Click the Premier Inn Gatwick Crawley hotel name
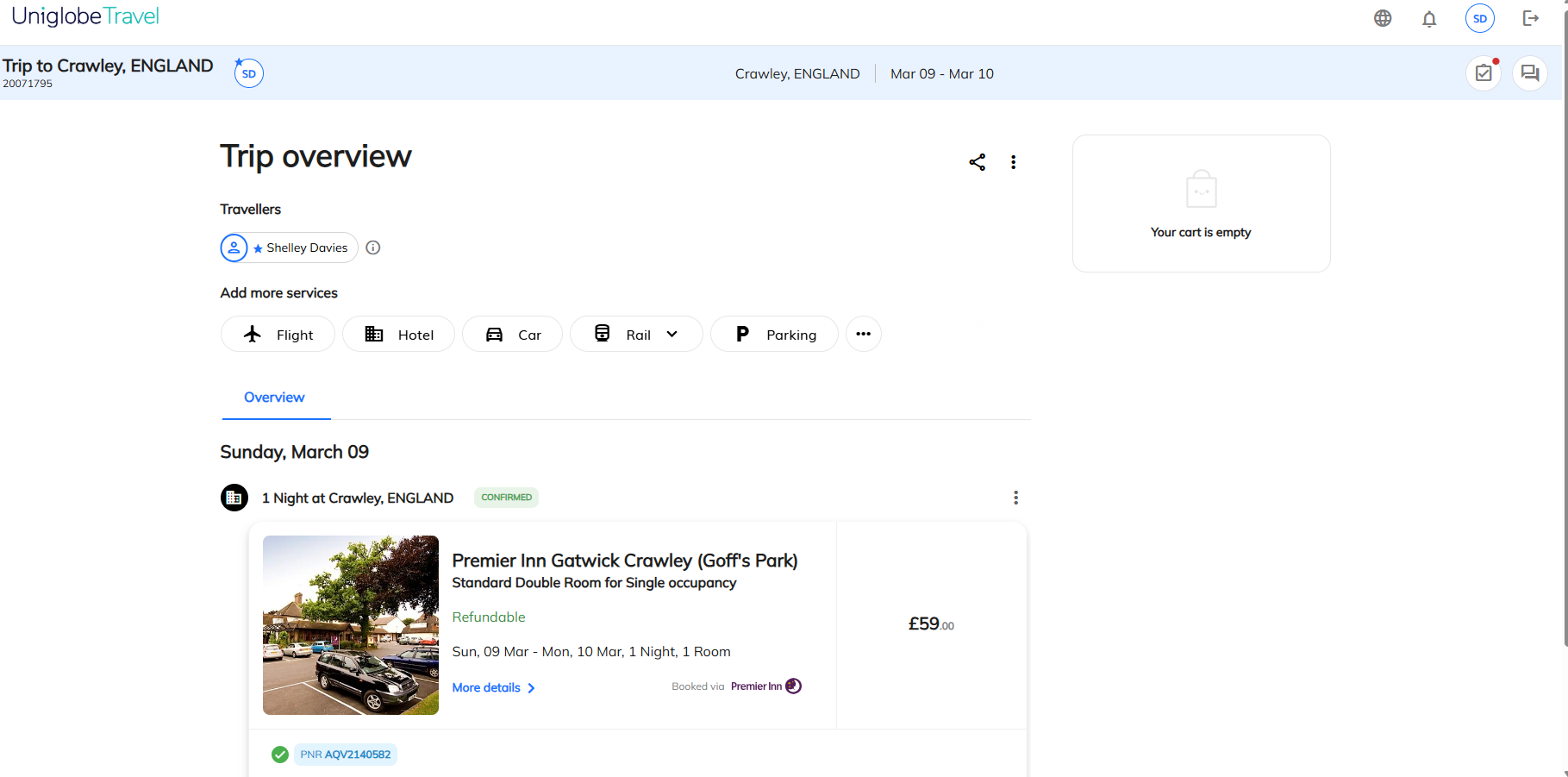 [x=625, y=561]
